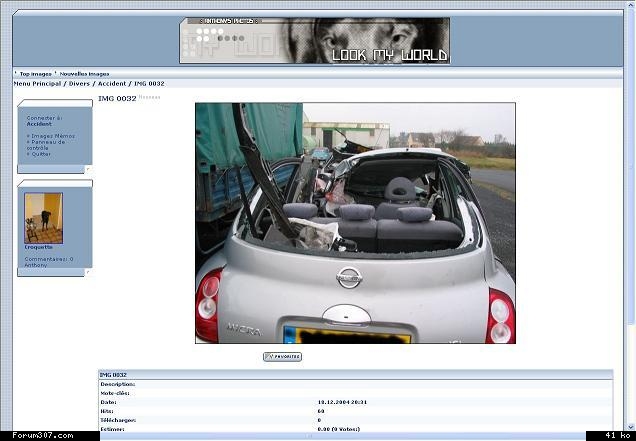This screenshot has height=441, width=636.
Task: Click the Hits value 60
Action: 321,411
